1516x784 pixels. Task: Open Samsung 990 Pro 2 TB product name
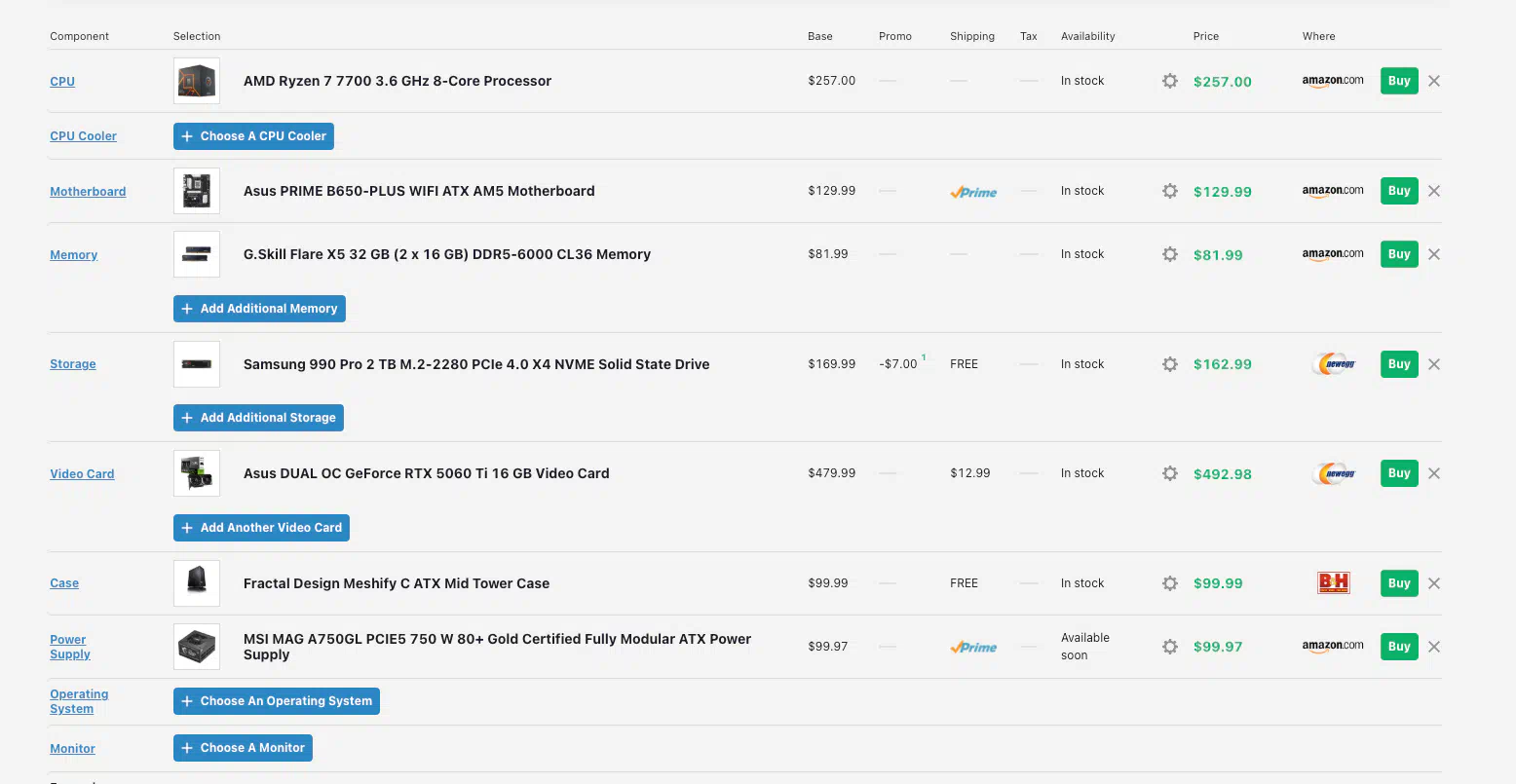[x=476, y=364]
